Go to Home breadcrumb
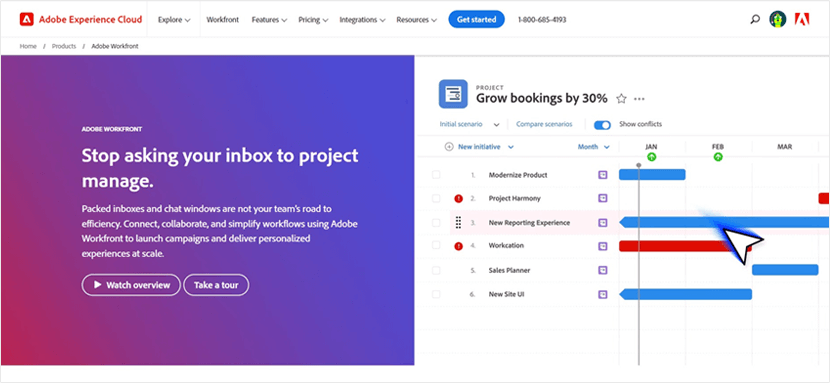 [28, 47]
